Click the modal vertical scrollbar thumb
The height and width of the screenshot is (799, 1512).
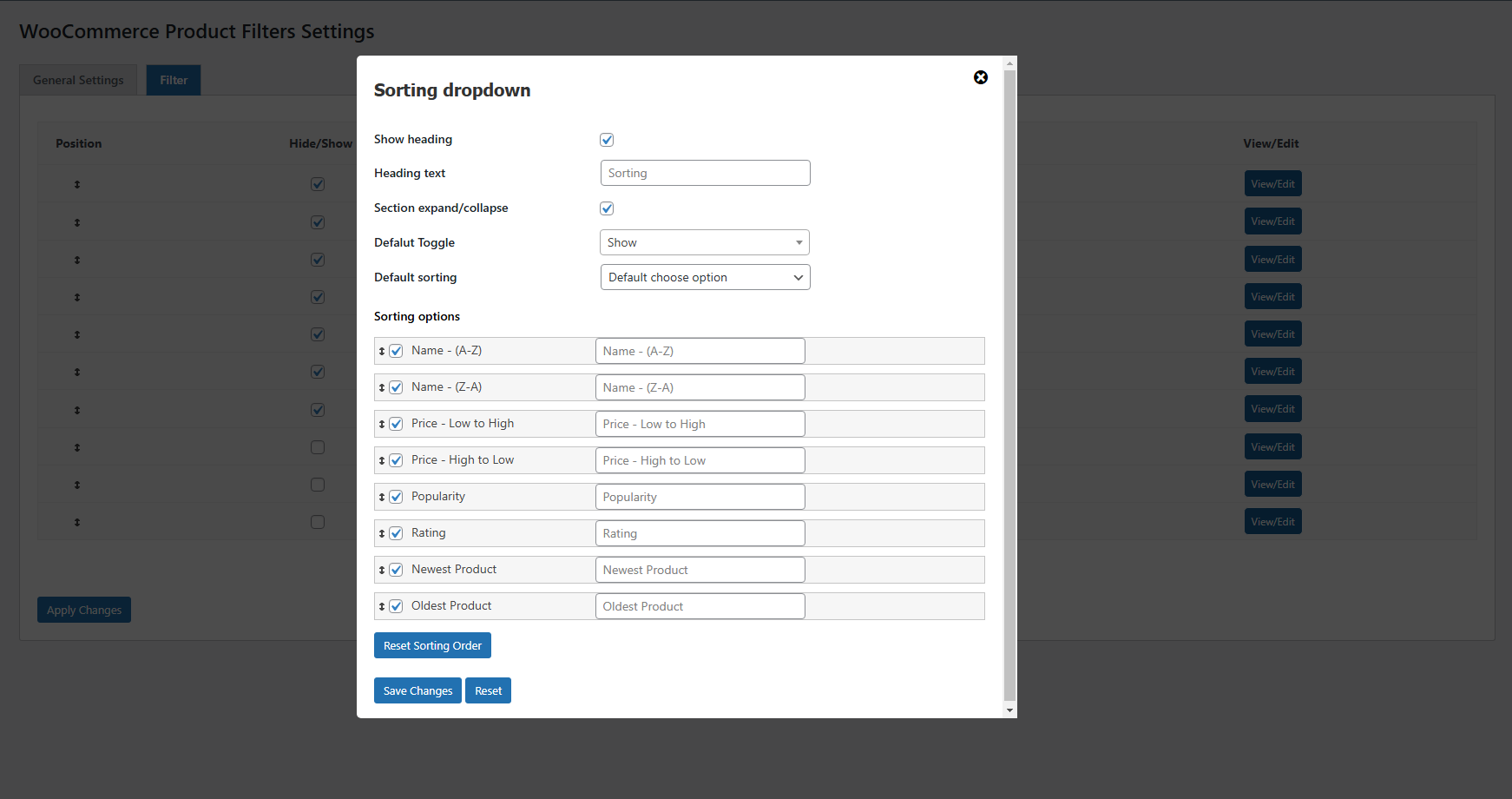tap(1009, 385)
